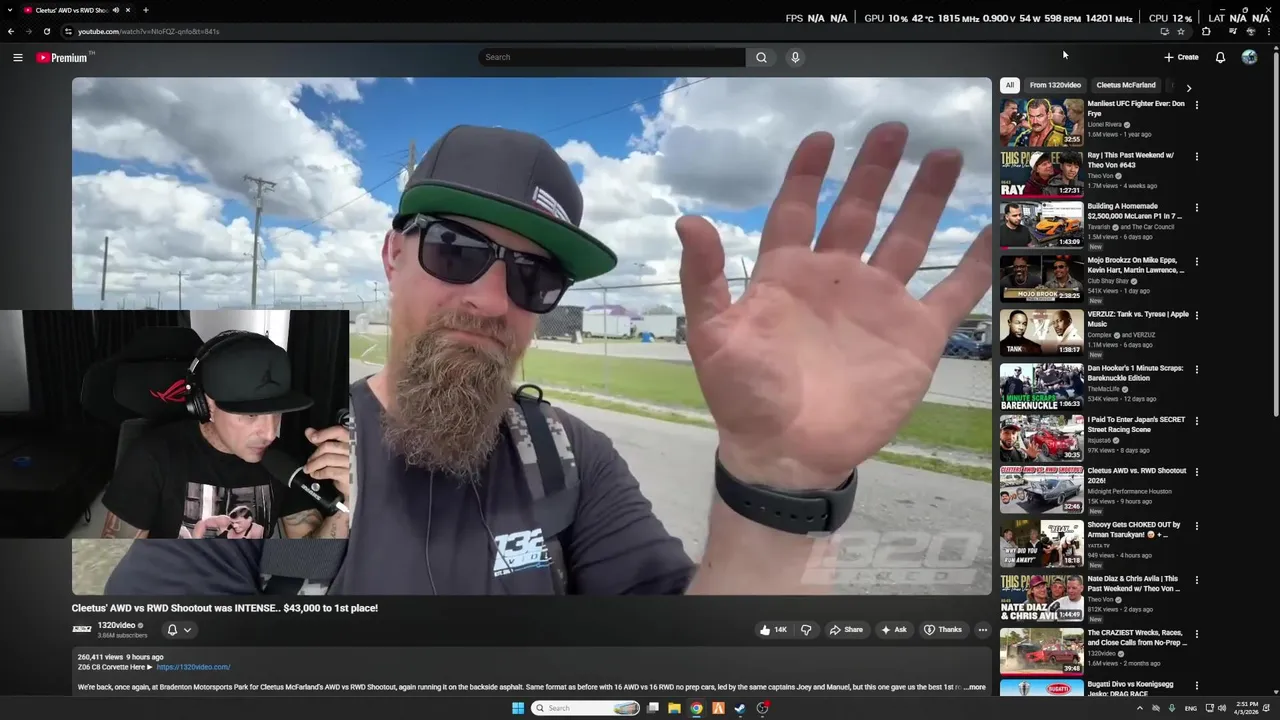Viewport: 1280px width, 720px height.
Task: View site information icon
Action: (69, 31)
